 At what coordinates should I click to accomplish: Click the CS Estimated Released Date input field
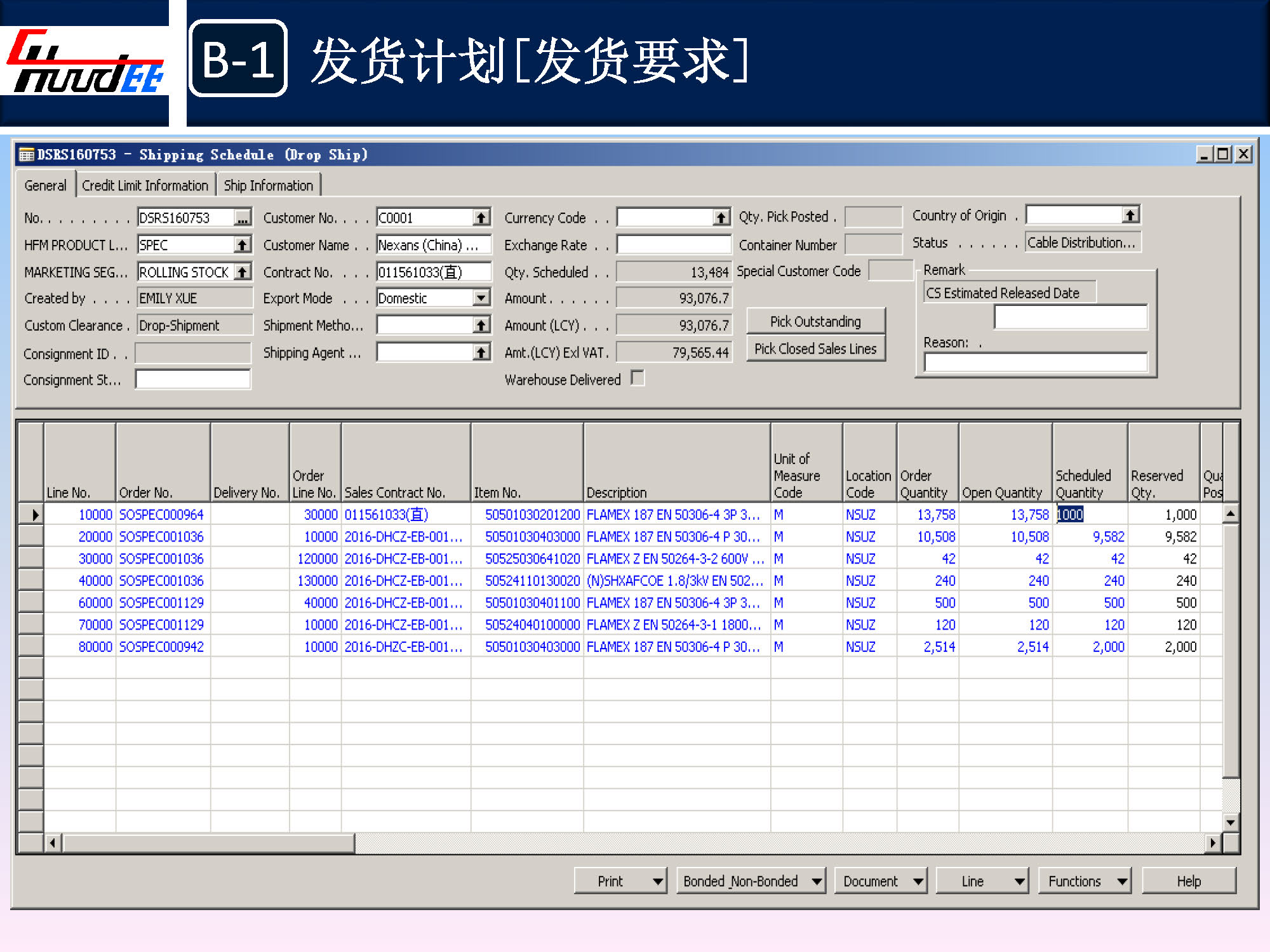tap(1070, 317)
